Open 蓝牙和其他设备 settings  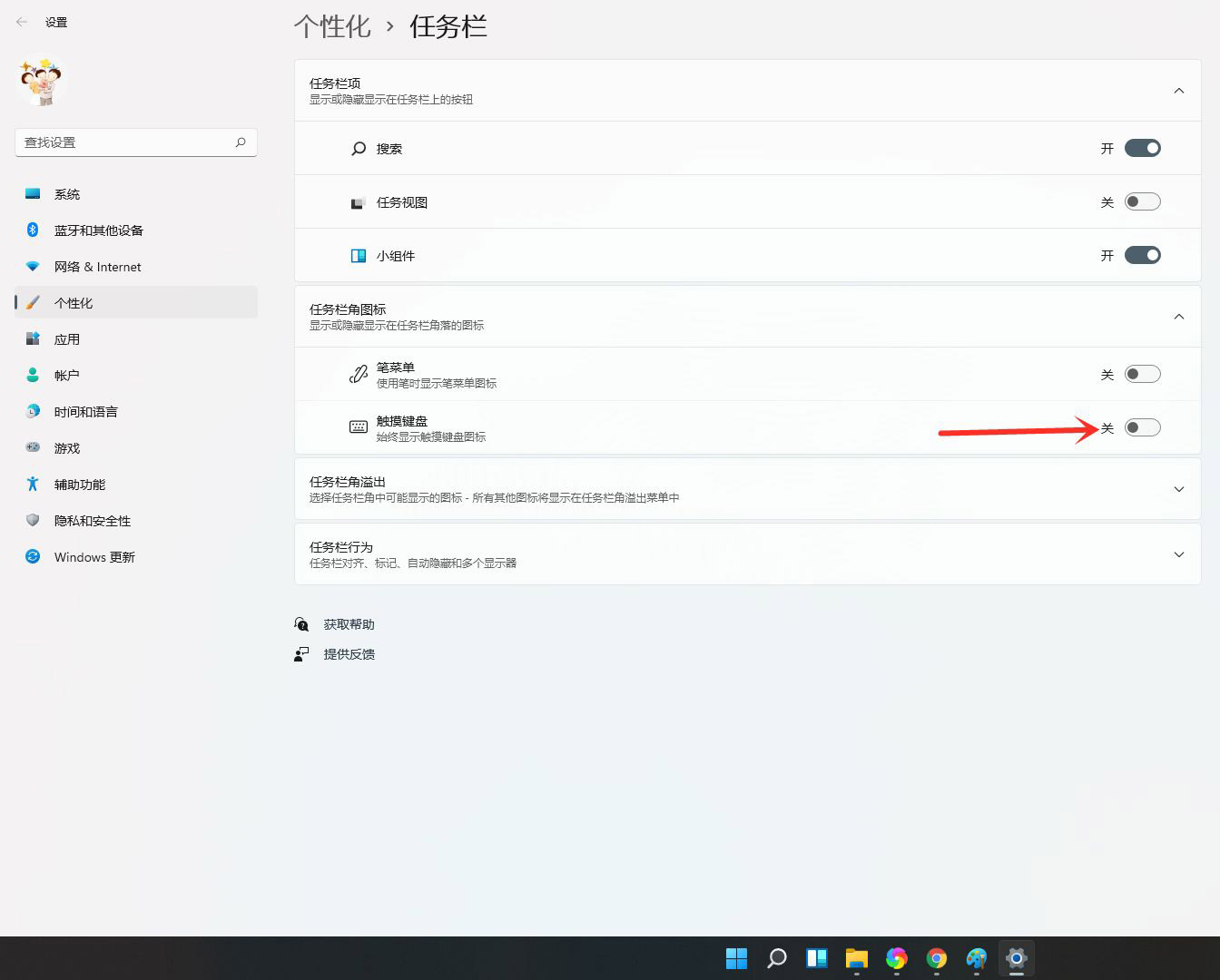(136, 230)
